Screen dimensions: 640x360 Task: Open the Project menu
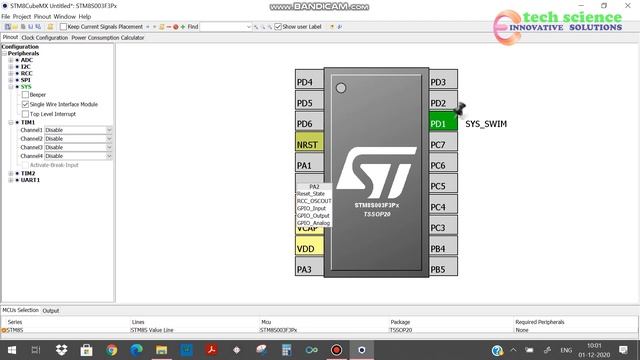tap(22, 17)
